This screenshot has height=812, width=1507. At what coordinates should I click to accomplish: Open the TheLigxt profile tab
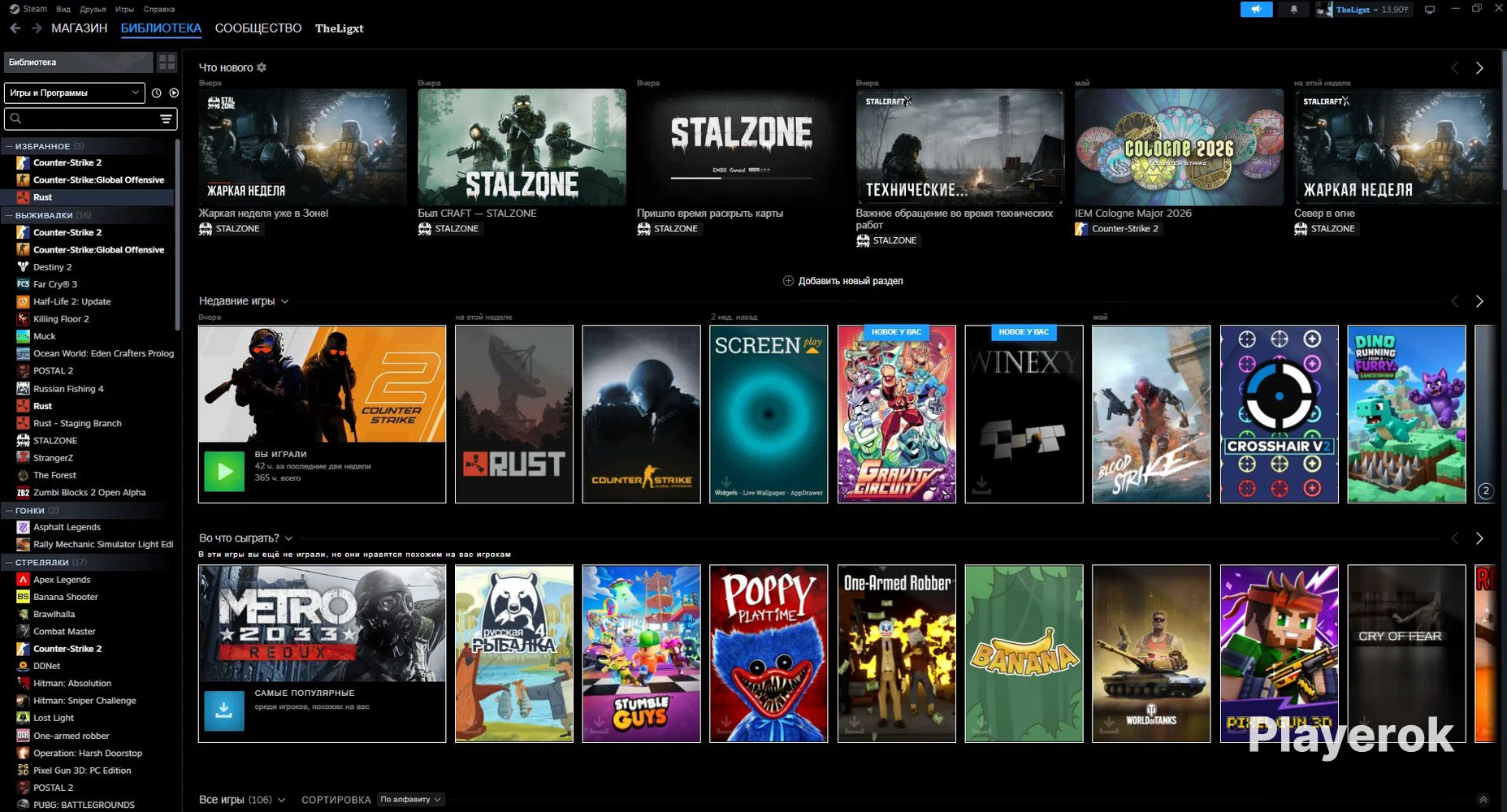[340, 28]
